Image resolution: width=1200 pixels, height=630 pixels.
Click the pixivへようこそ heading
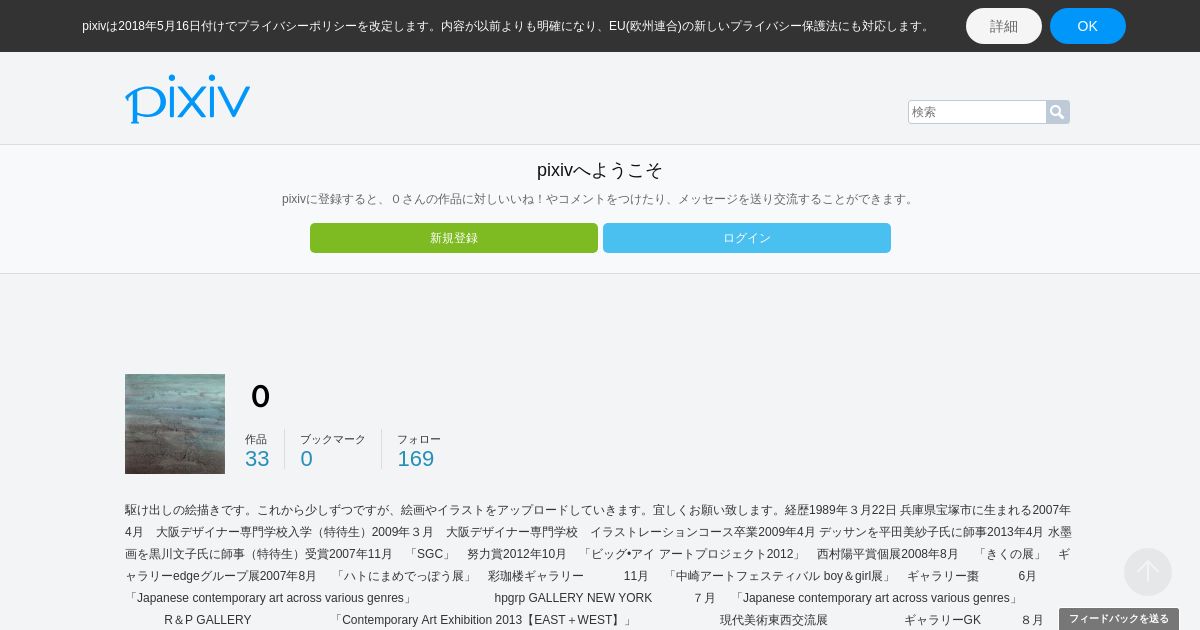pyautogui.click(x=600, y=170)
